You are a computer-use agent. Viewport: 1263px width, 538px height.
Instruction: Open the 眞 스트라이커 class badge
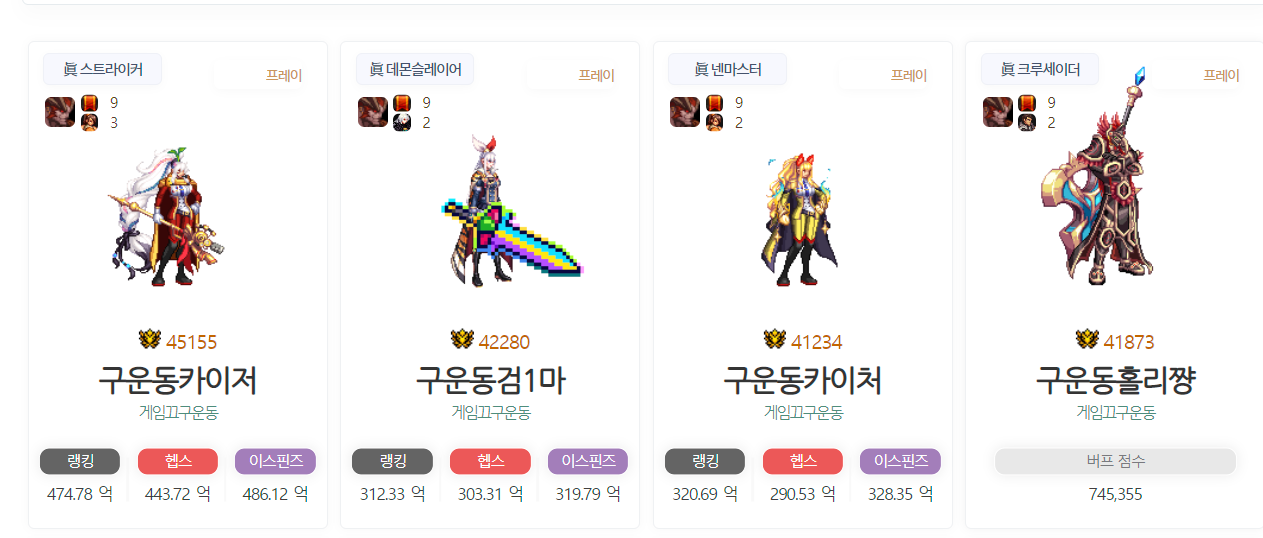(102, 70)
